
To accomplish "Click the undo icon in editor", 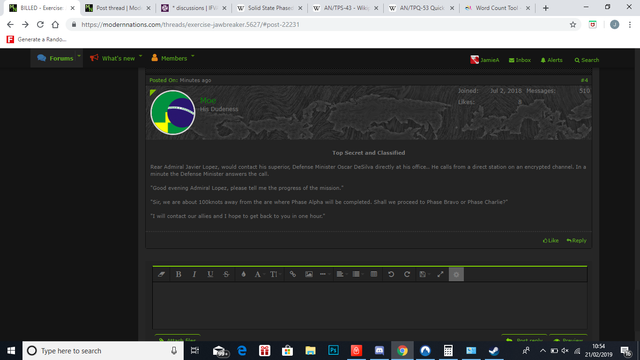I will coord(391,274).
